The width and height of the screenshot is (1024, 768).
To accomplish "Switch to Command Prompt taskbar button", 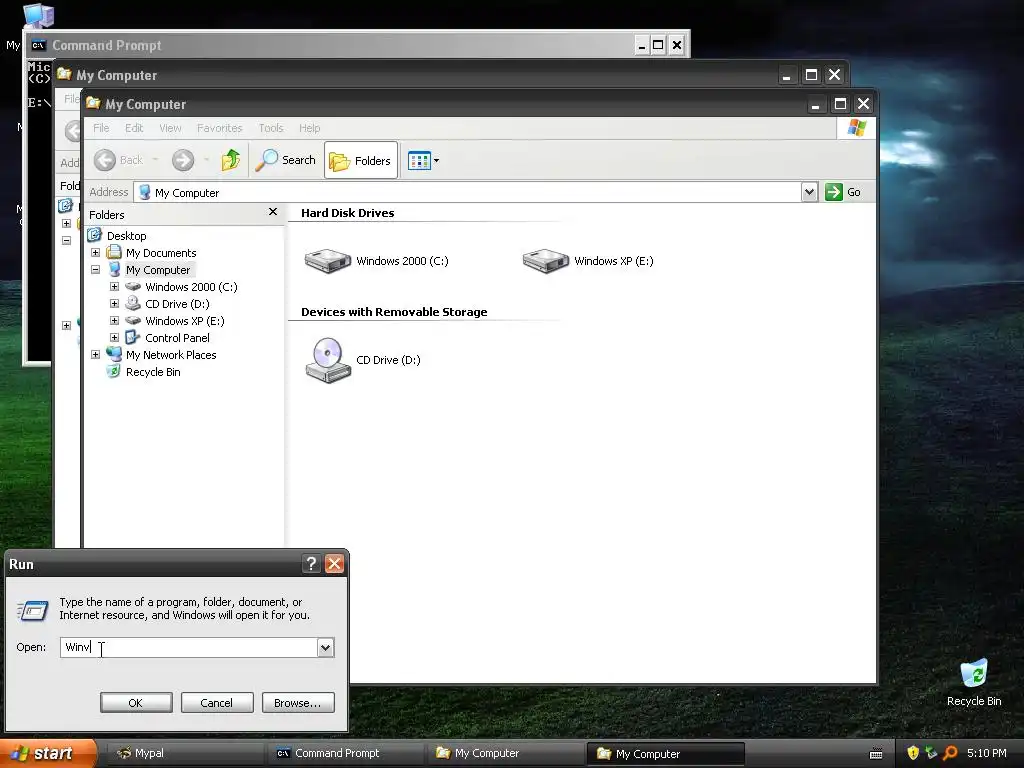I will (345, 754).
